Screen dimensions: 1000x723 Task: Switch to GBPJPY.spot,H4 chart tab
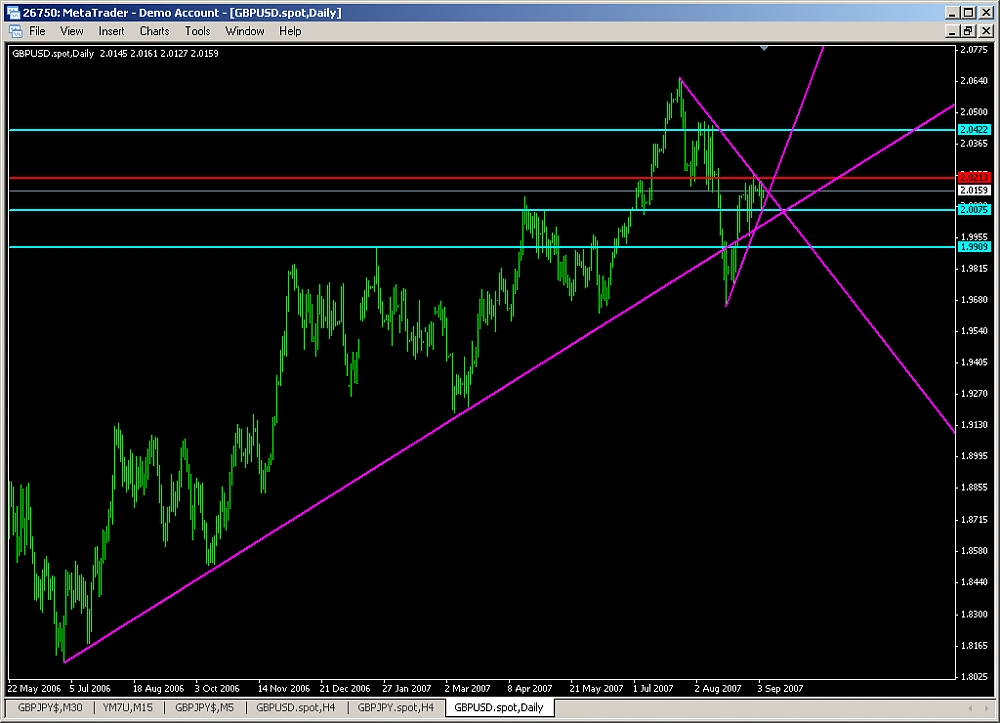pos(395,707)
